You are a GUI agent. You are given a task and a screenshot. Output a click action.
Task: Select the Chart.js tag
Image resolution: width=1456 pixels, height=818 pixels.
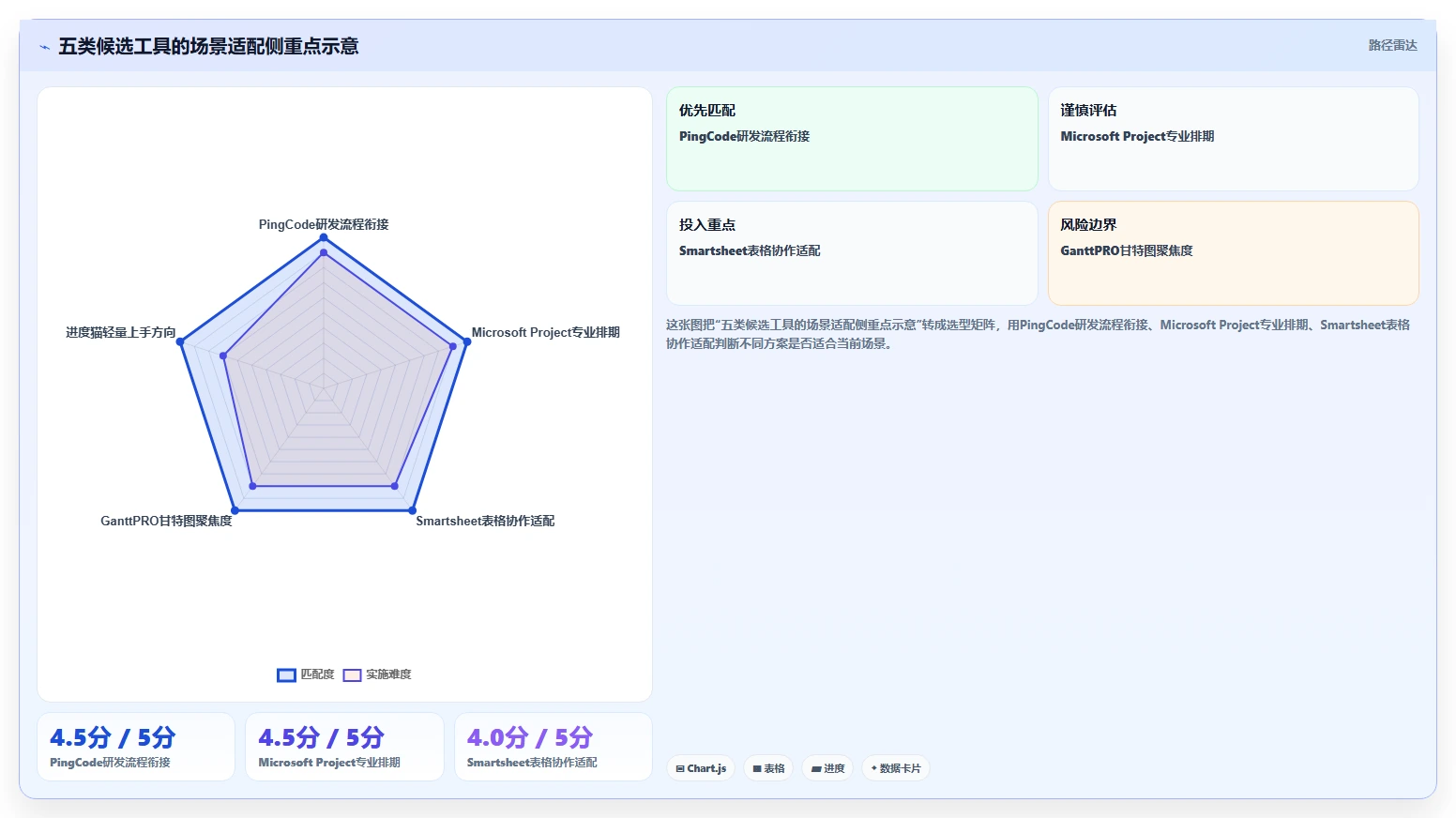[701, 768]
